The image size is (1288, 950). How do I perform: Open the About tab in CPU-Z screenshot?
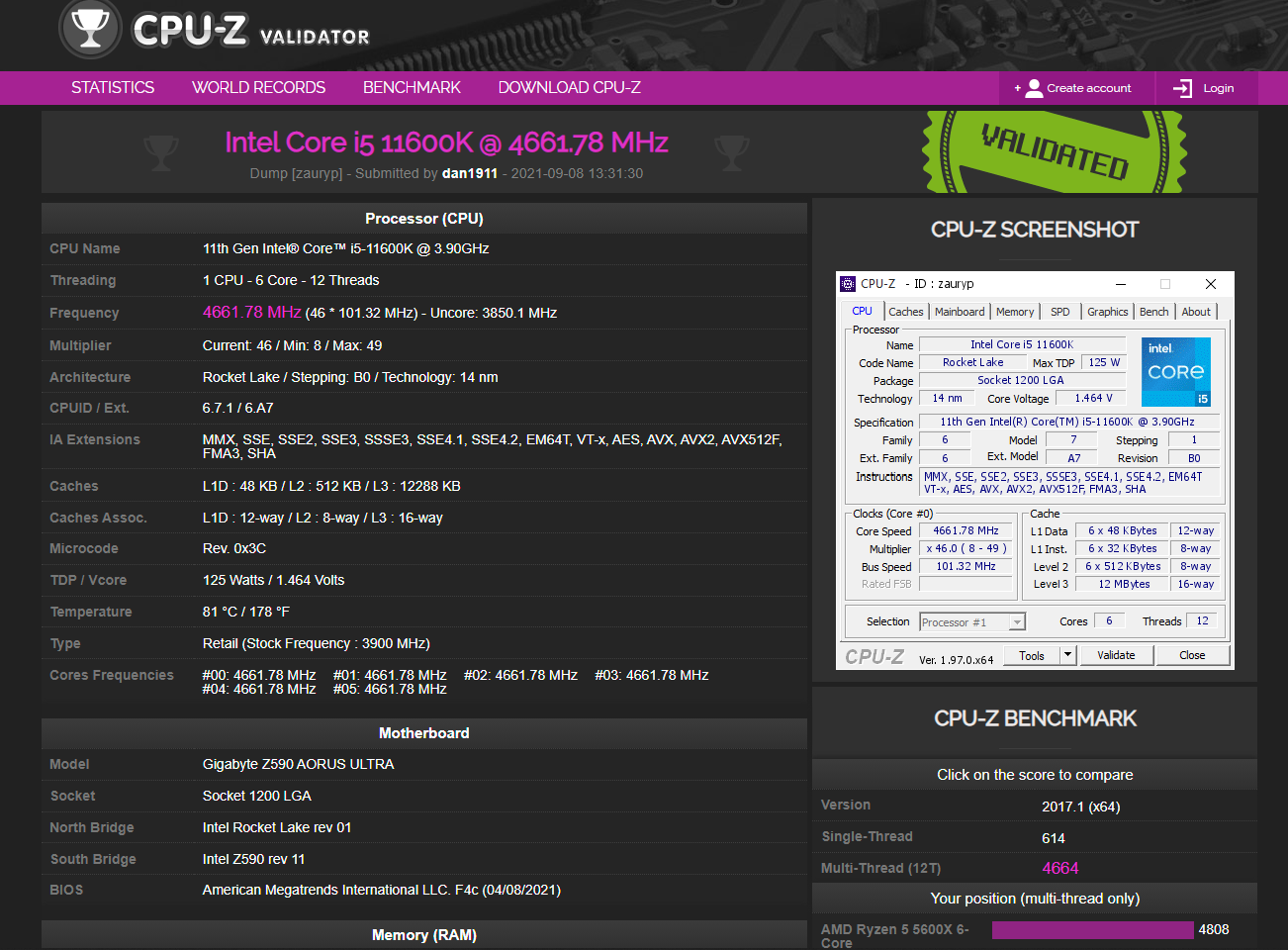[x=1196, y=312]
